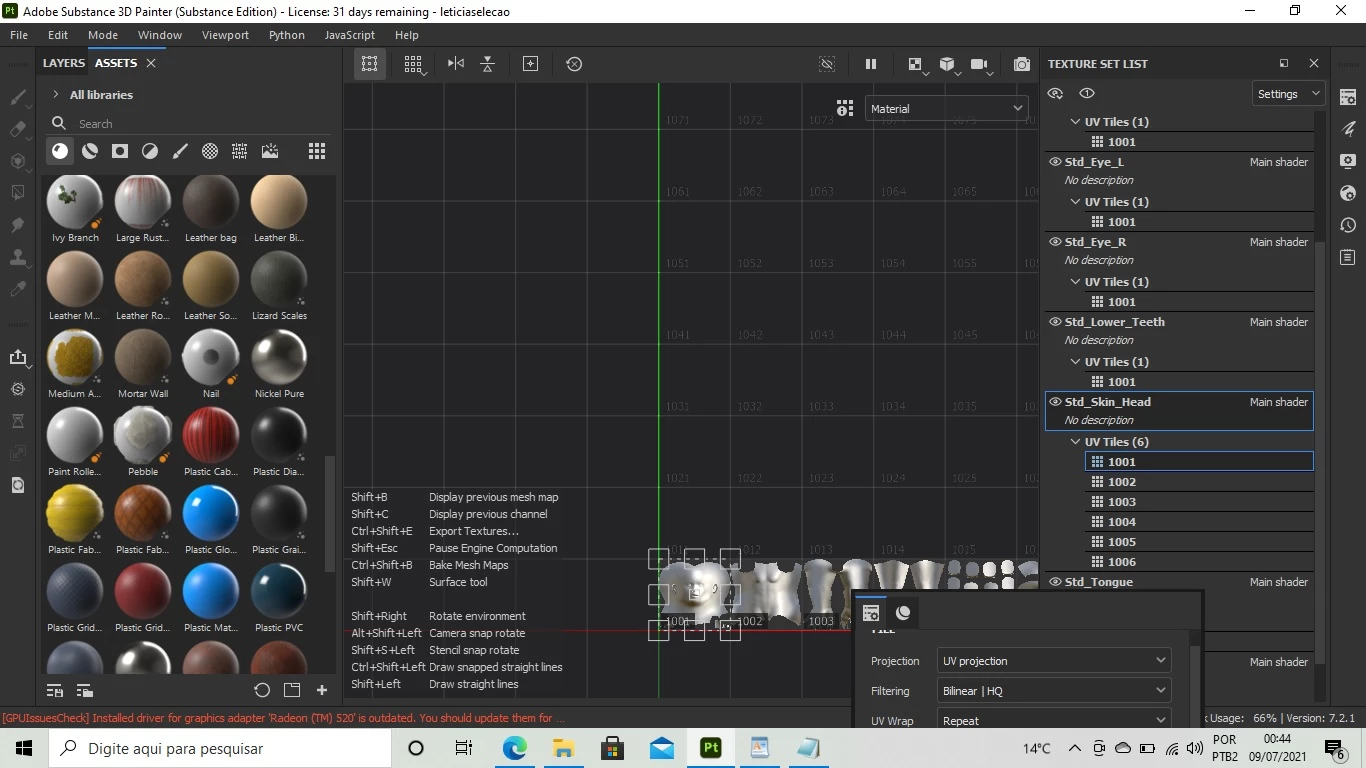The image size is (1366, 768).
Task: Open the Viewport menu
Action: pyautogui.click(x=225, y=35)
